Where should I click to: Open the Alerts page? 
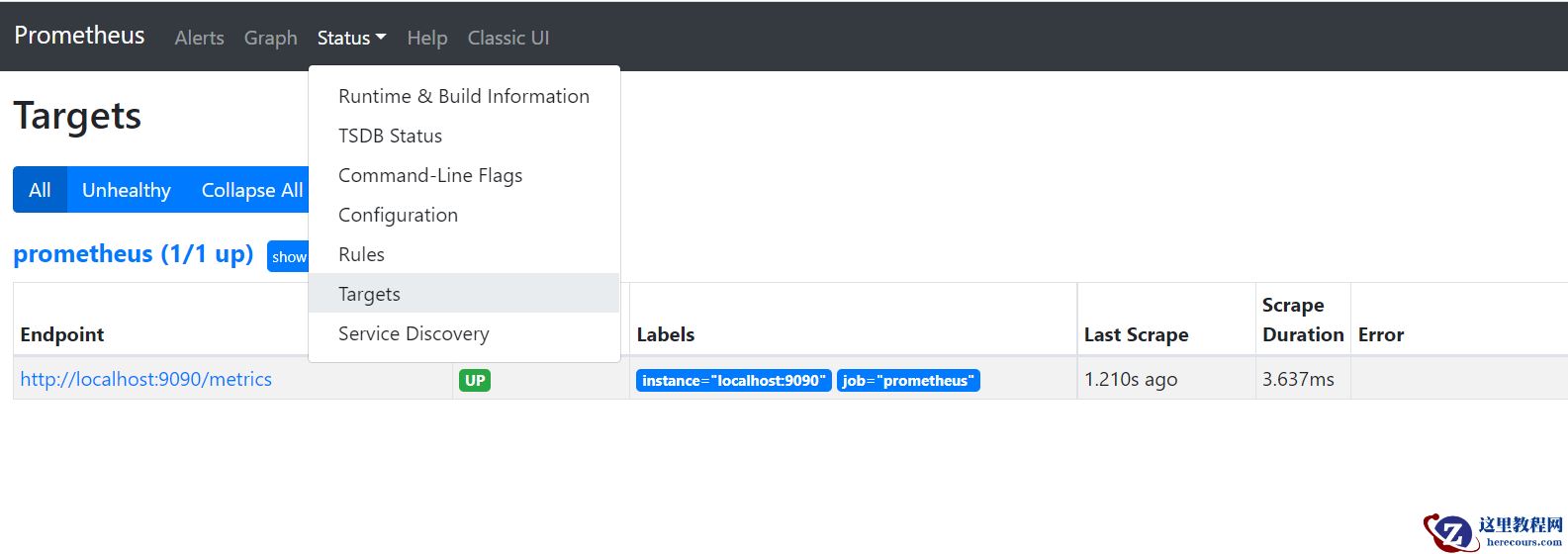[x=199, y=38]
